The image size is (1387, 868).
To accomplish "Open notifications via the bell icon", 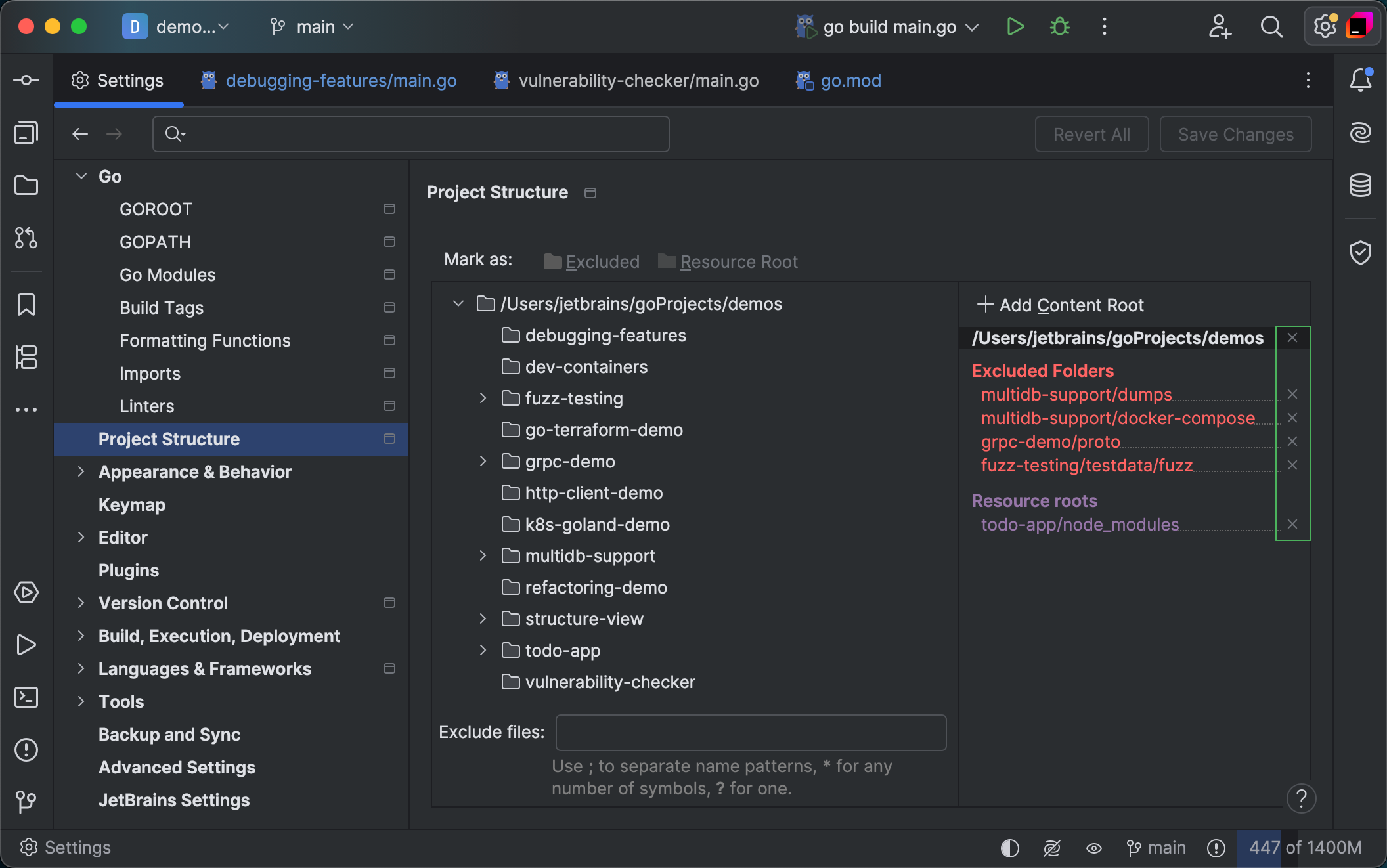I will (x=1360, y=80).
